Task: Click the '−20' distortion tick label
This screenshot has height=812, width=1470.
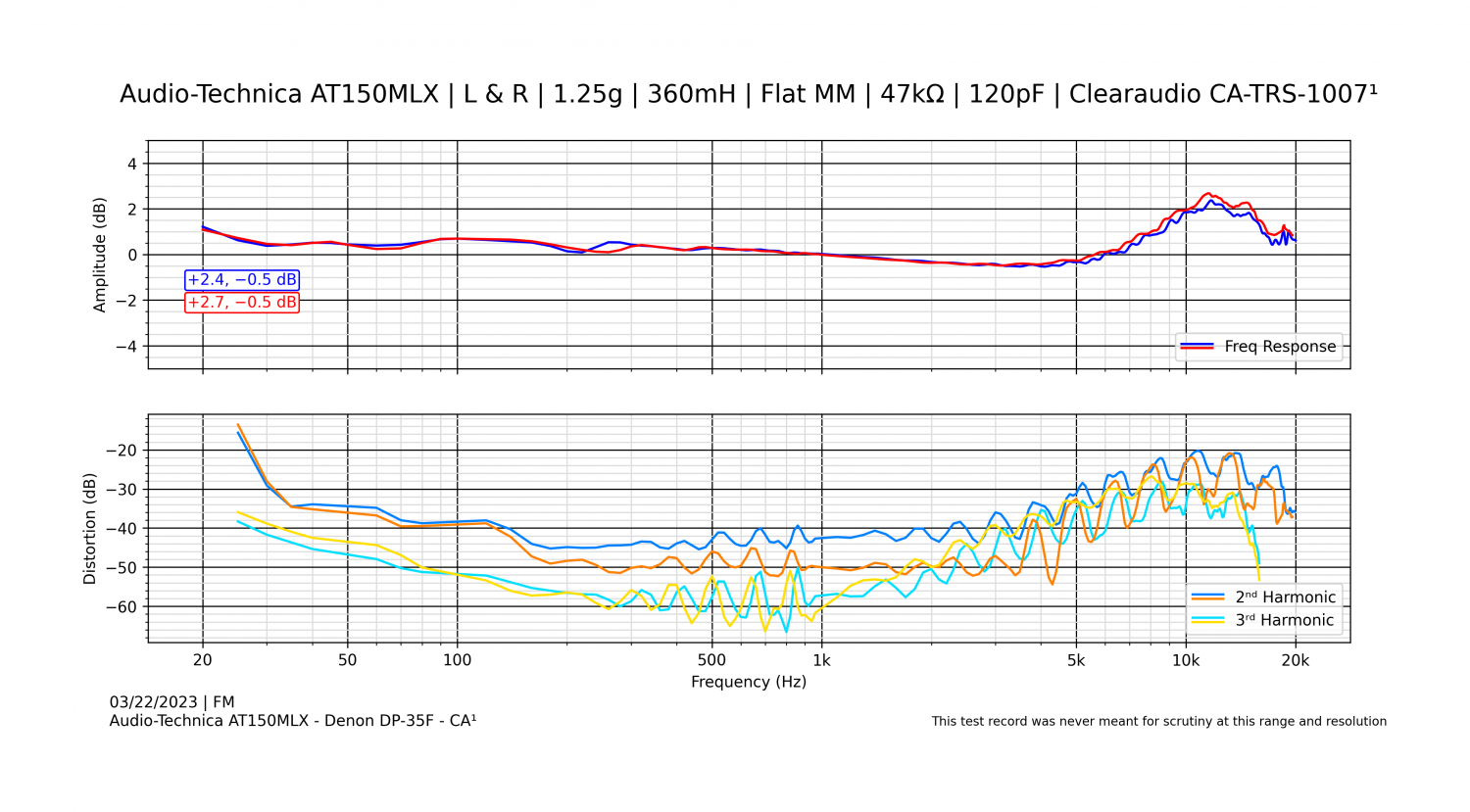Action: coord(122,451)
